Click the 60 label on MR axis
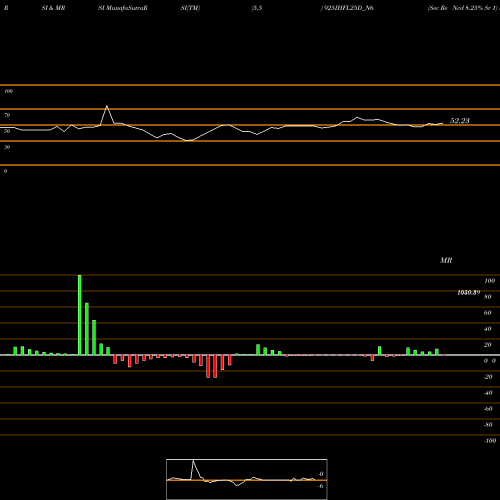 coord(488,313)
